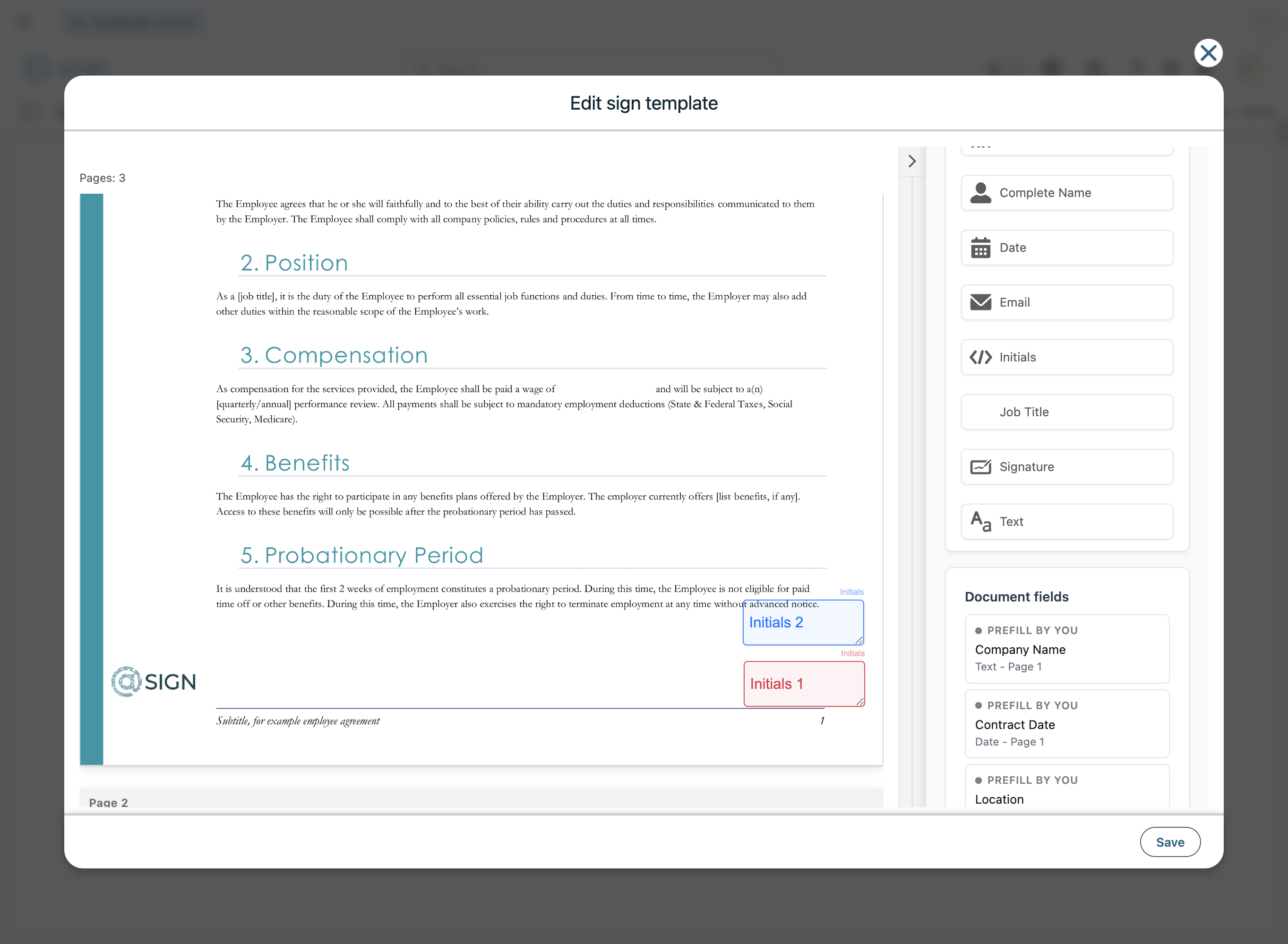Click resize handle of Initials 1 field

[x=860, y=702]
